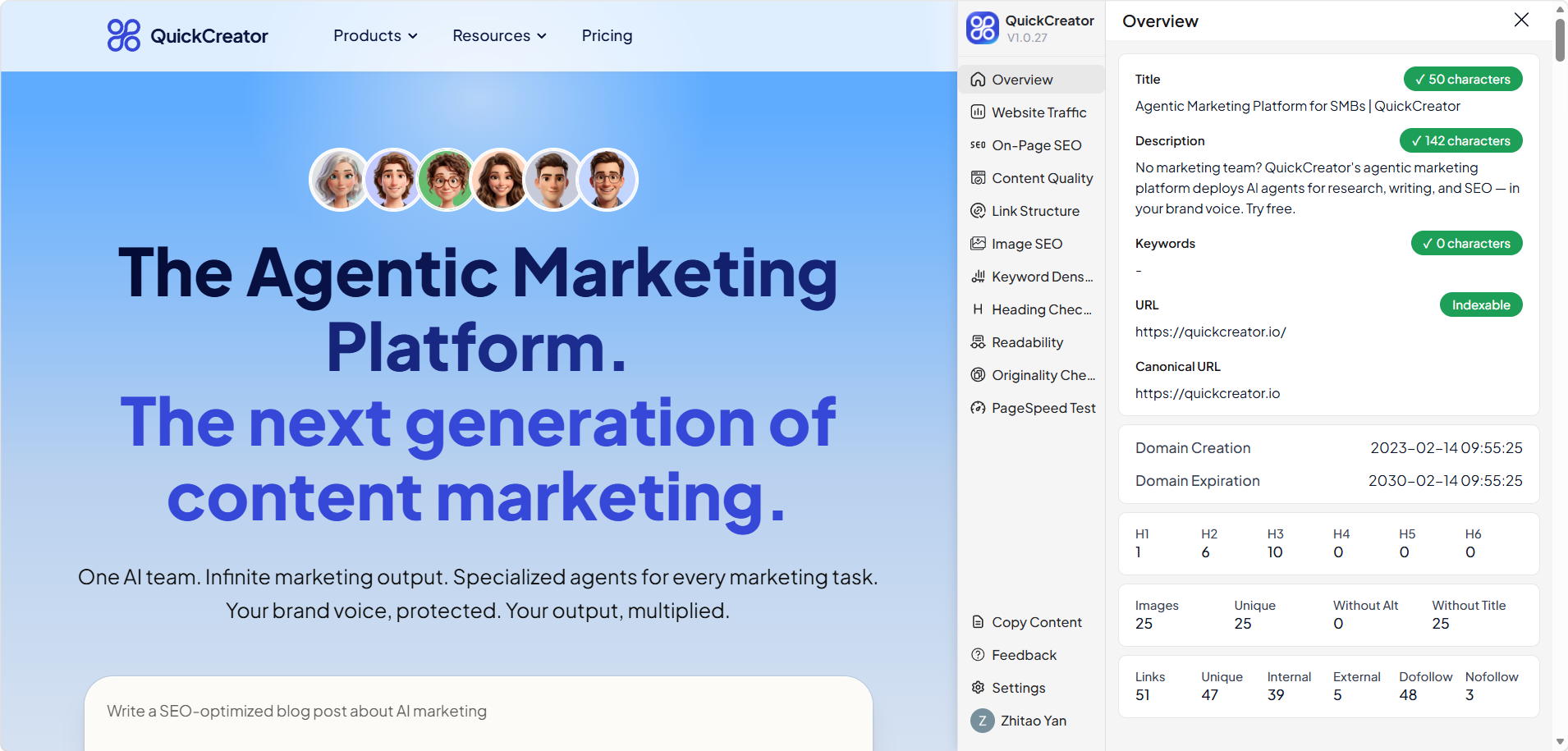Open the Zhitao Yan account menu
Screen dimensions: 1568x751
pyautogui.click(x=1020, y=721)
